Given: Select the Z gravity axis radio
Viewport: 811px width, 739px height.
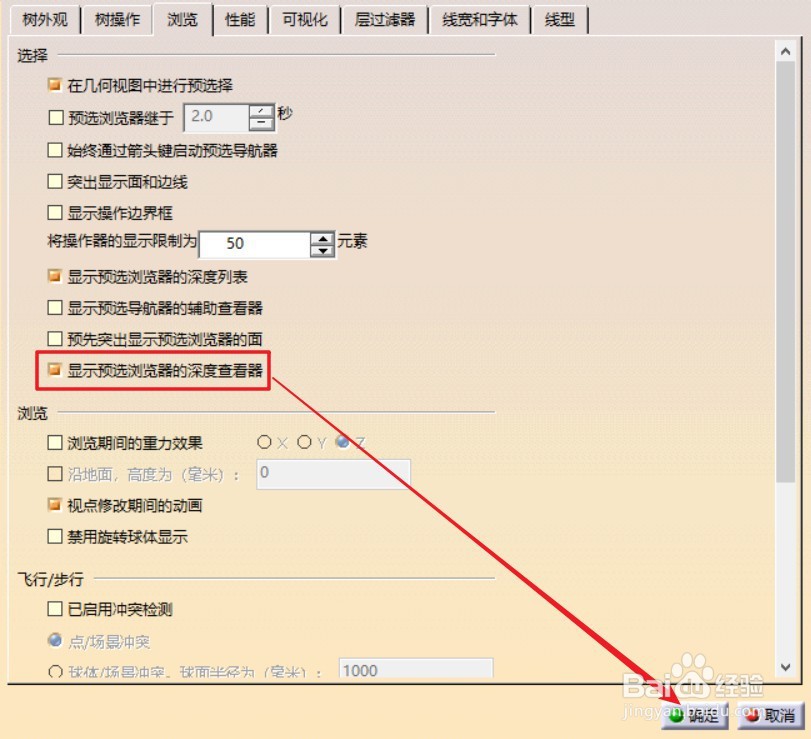Looking at the screenshot, I should point(342,442).
